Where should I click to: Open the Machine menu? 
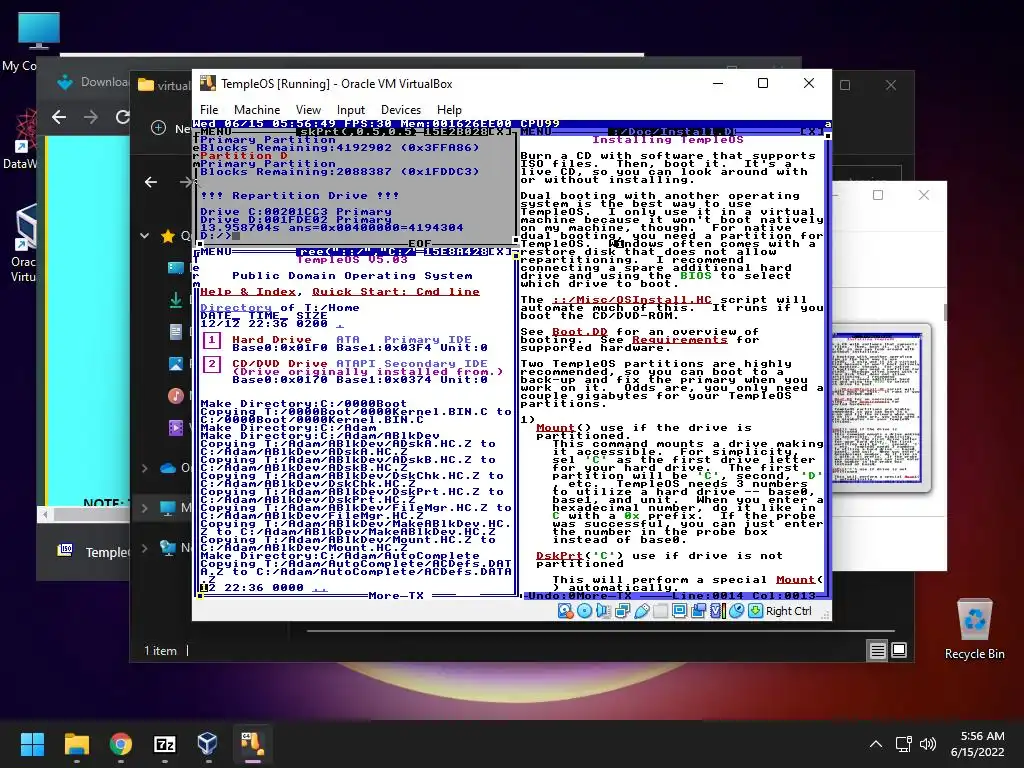click(x=257, y=110)
